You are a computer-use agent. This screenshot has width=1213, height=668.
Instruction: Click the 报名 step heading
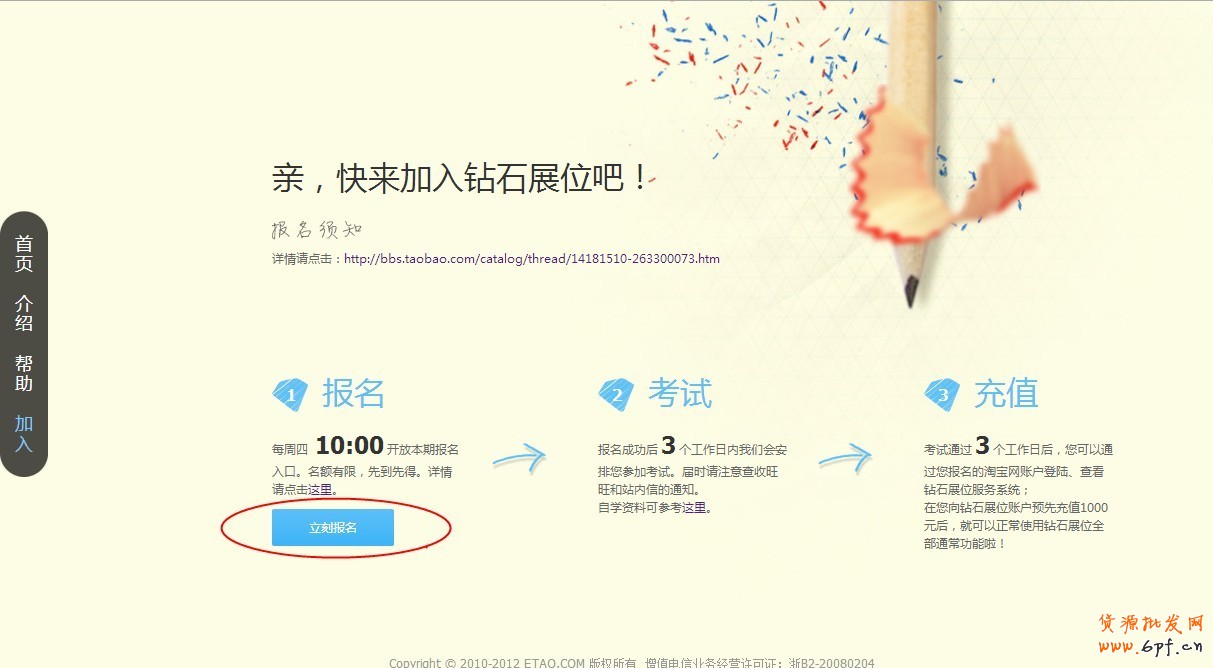pyautogui.click(x=353, y=393)
